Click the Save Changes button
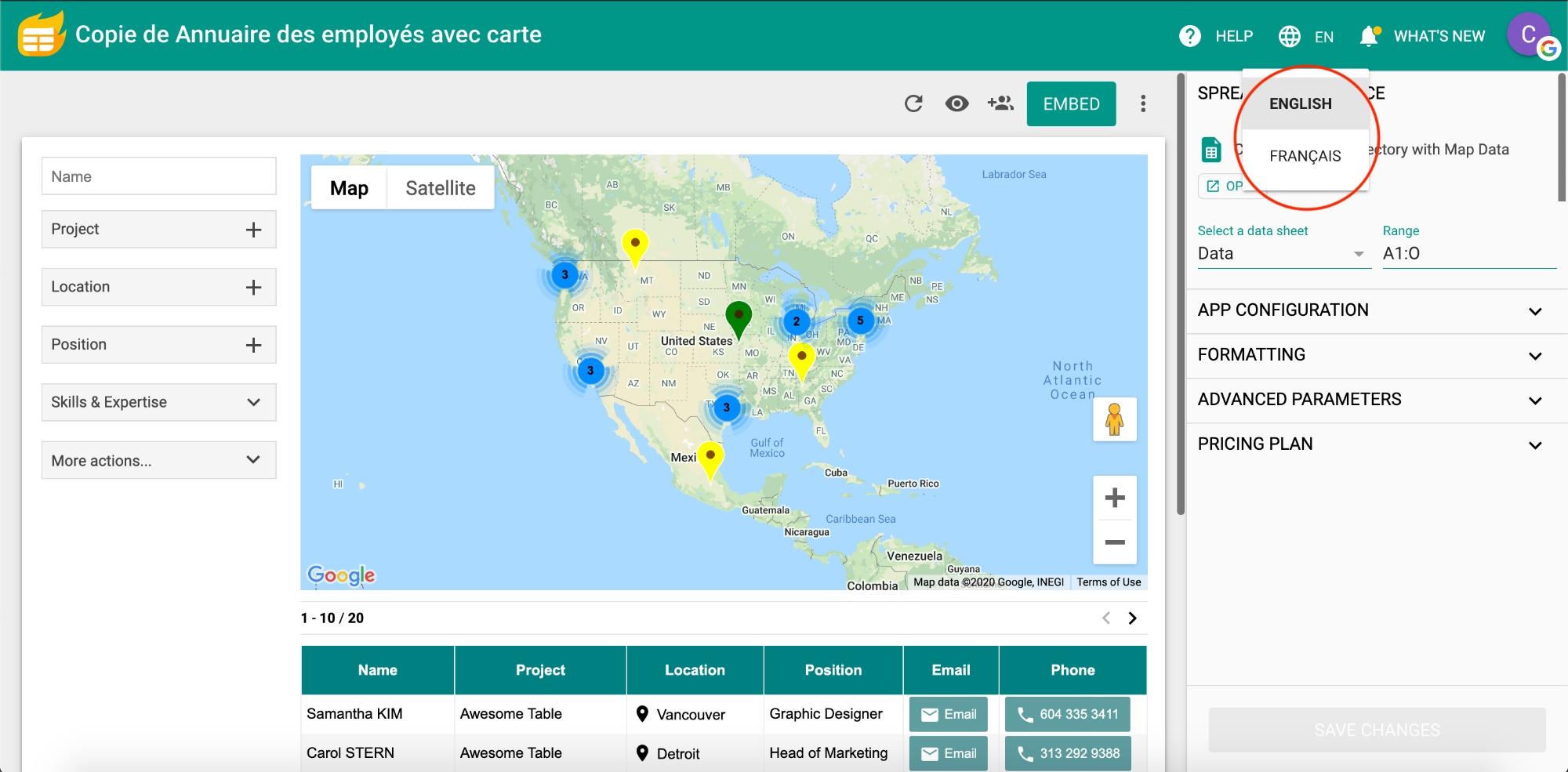Screen dimensions: 1568x772 point(1377,730)
